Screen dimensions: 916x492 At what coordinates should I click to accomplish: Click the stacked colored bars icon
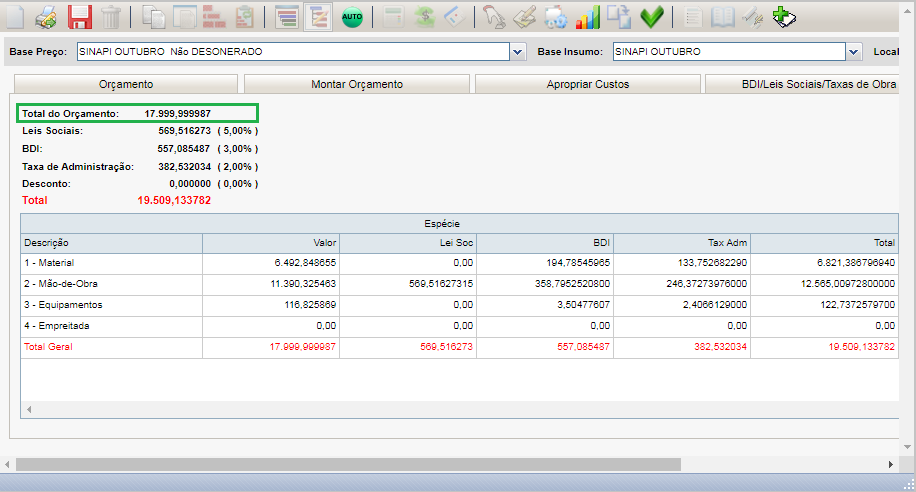(286, 17)
